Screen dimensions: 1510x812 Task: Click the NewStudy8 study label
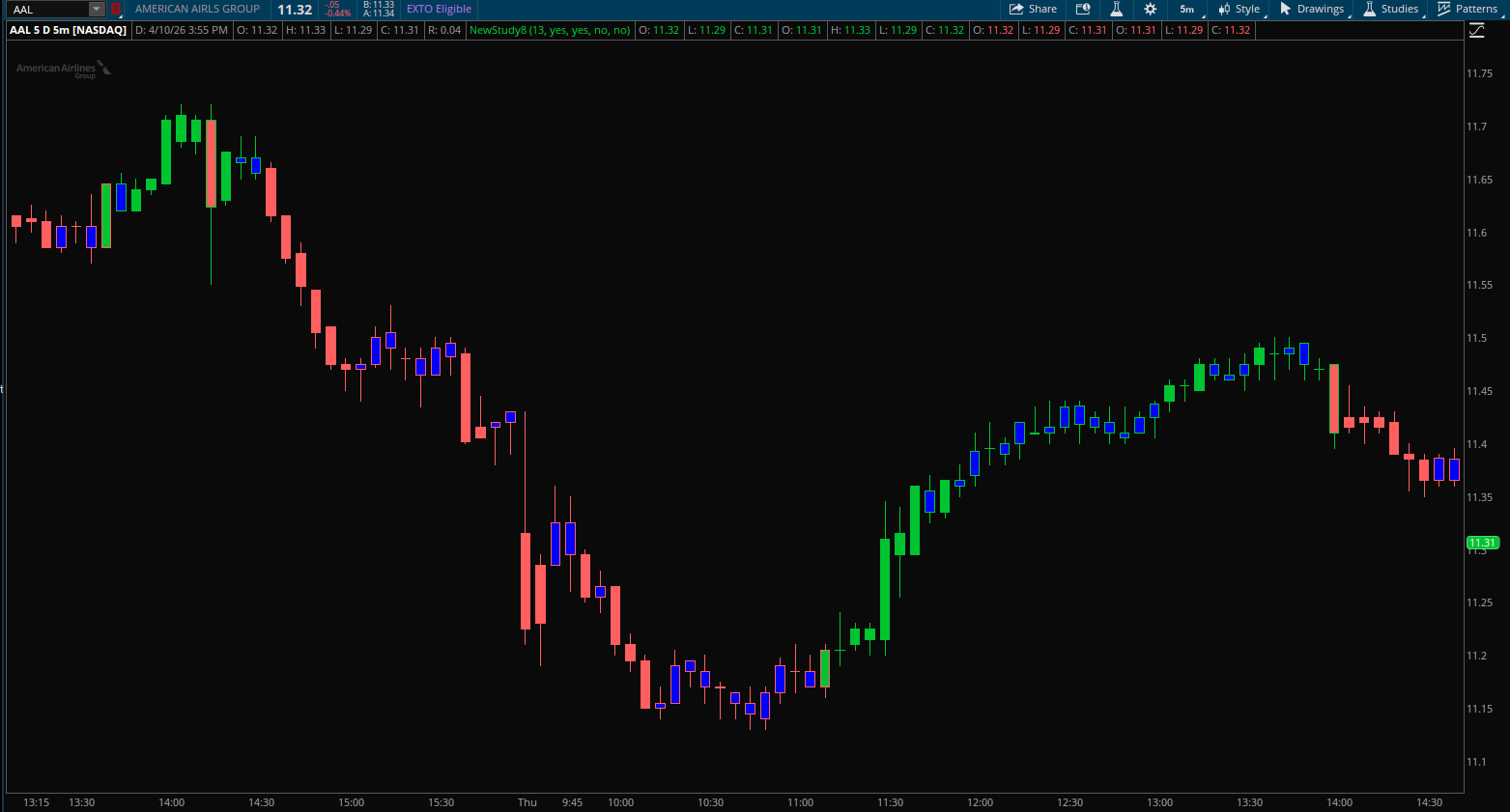coord(549,30)
